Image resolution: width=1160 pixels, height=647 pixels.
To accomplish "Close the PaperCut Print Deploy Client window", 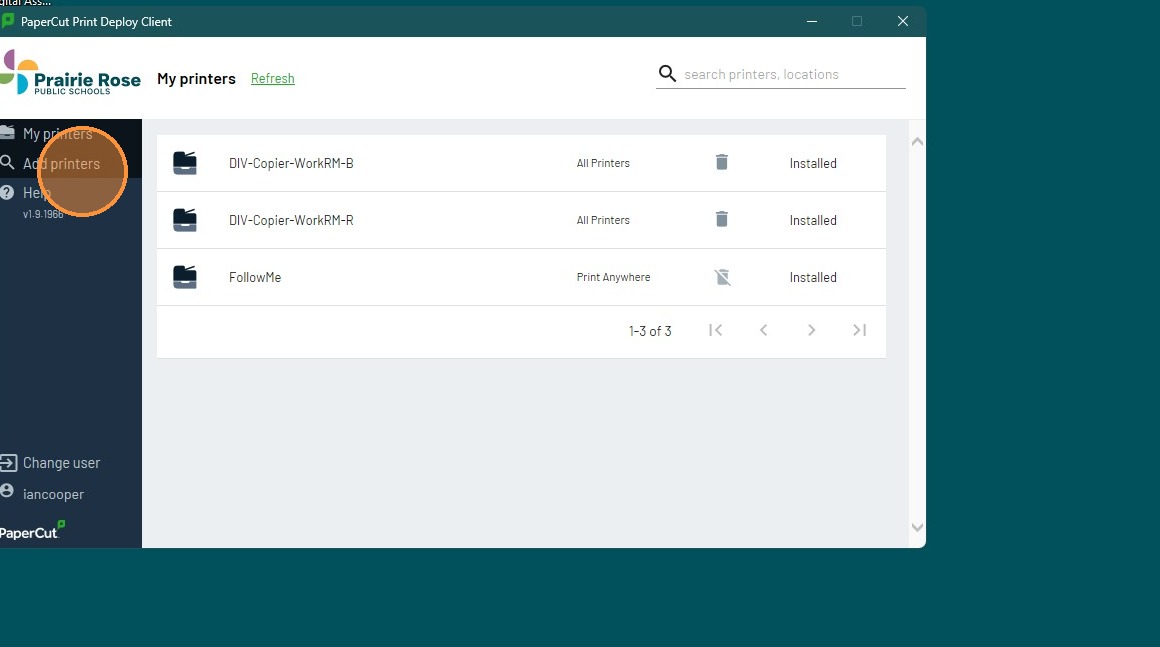I will pyautogui.click(x=903, y=21).
